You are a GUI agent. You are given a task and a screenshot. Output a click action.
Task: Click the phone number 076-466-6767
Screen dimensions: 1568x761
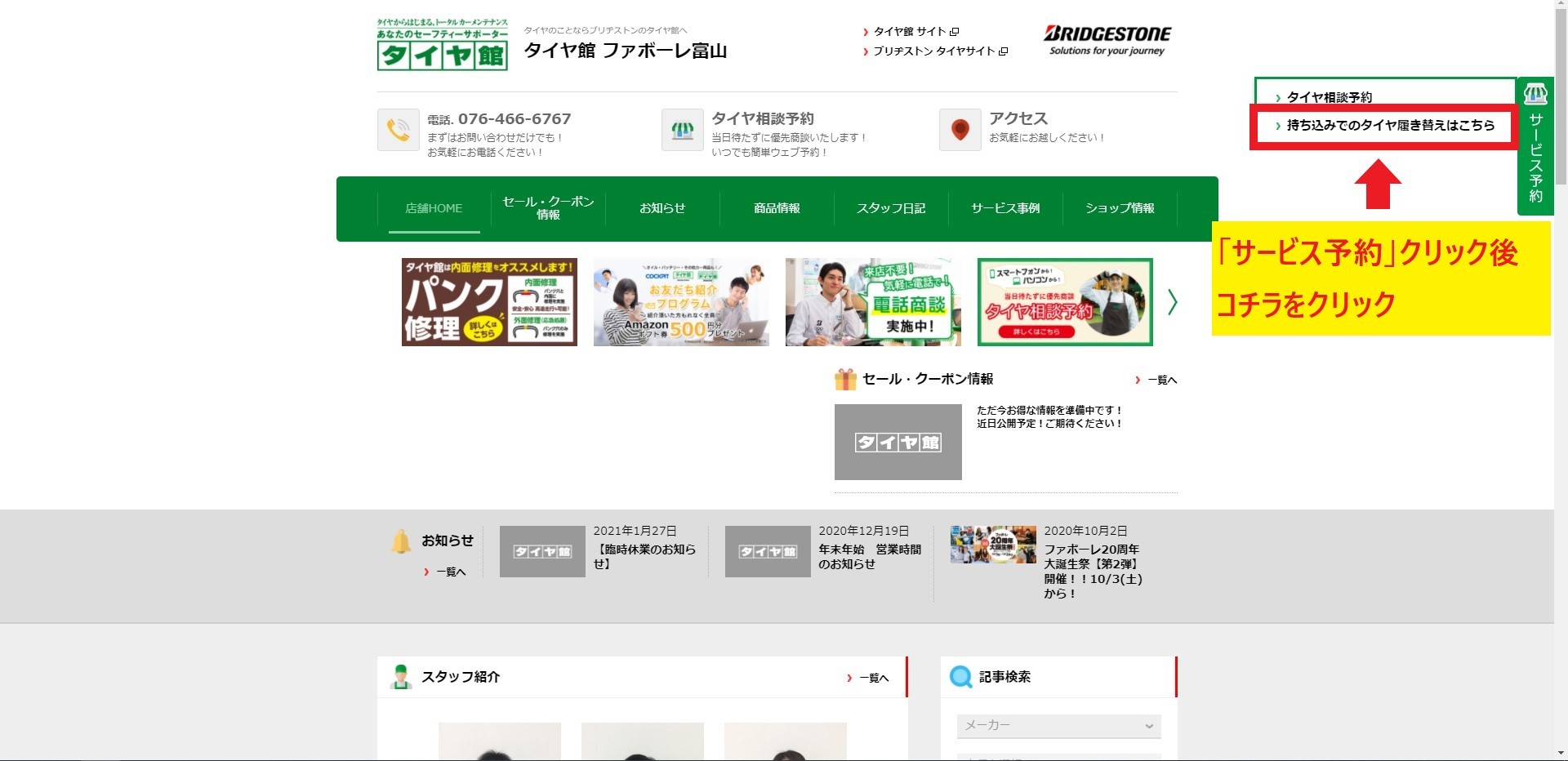pyautogui.click(x=514, y=119)
